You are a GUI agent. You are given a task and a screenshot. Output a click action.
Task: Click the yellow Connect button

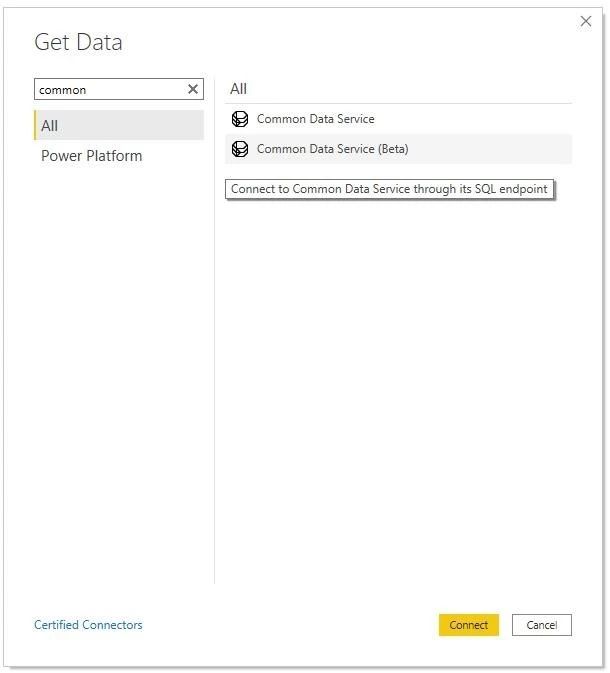tap(468, 624)
